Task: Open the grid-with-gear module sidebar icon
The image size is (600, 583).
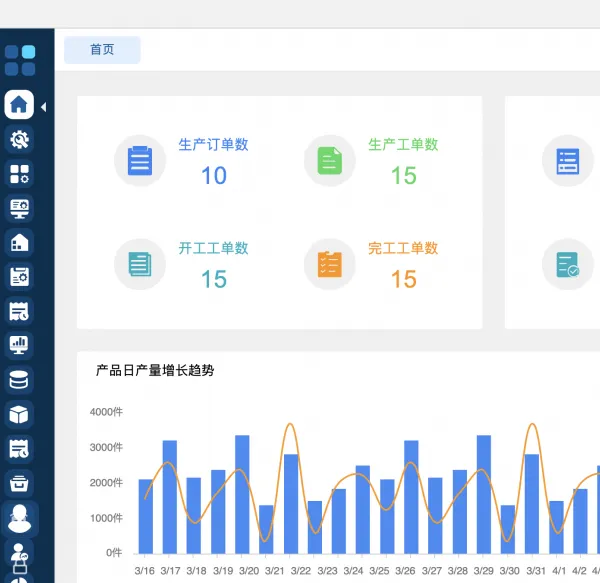Action: click(x=19, y=174)
